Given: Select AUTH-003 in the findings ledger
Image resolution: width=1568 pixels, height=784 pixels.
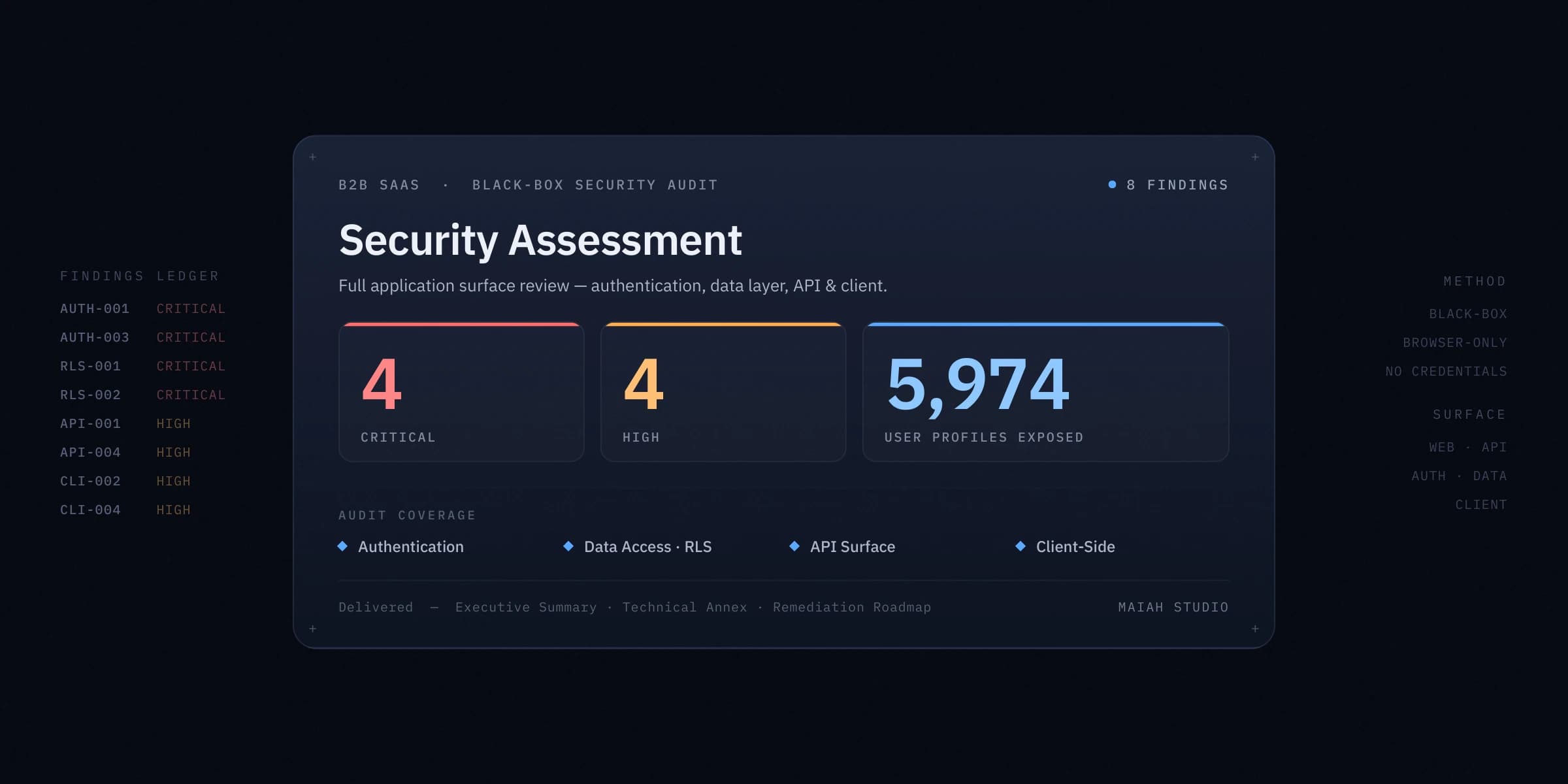Looking at the screenshot, I should 95,337.
